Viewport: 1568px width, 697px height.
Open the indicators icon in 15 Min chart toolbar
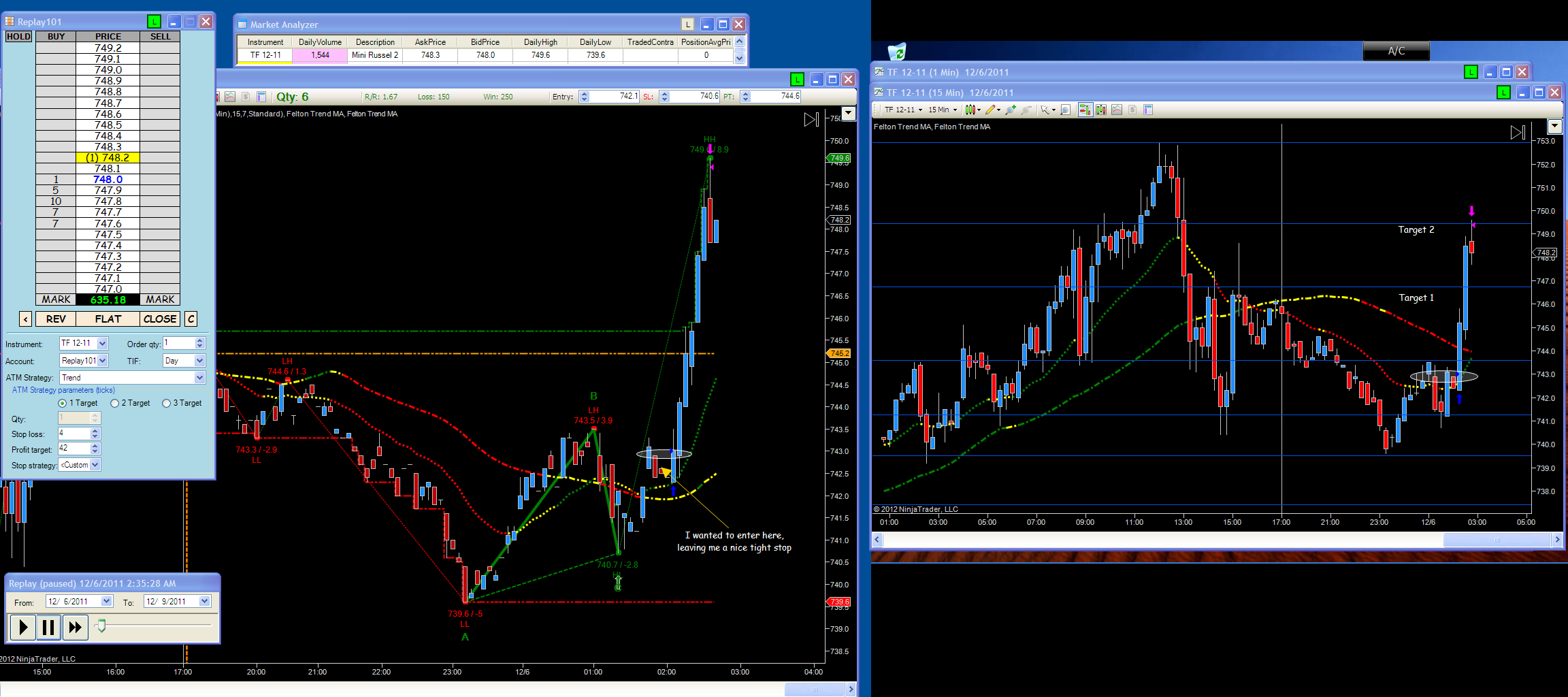[x=1117, y=110]
